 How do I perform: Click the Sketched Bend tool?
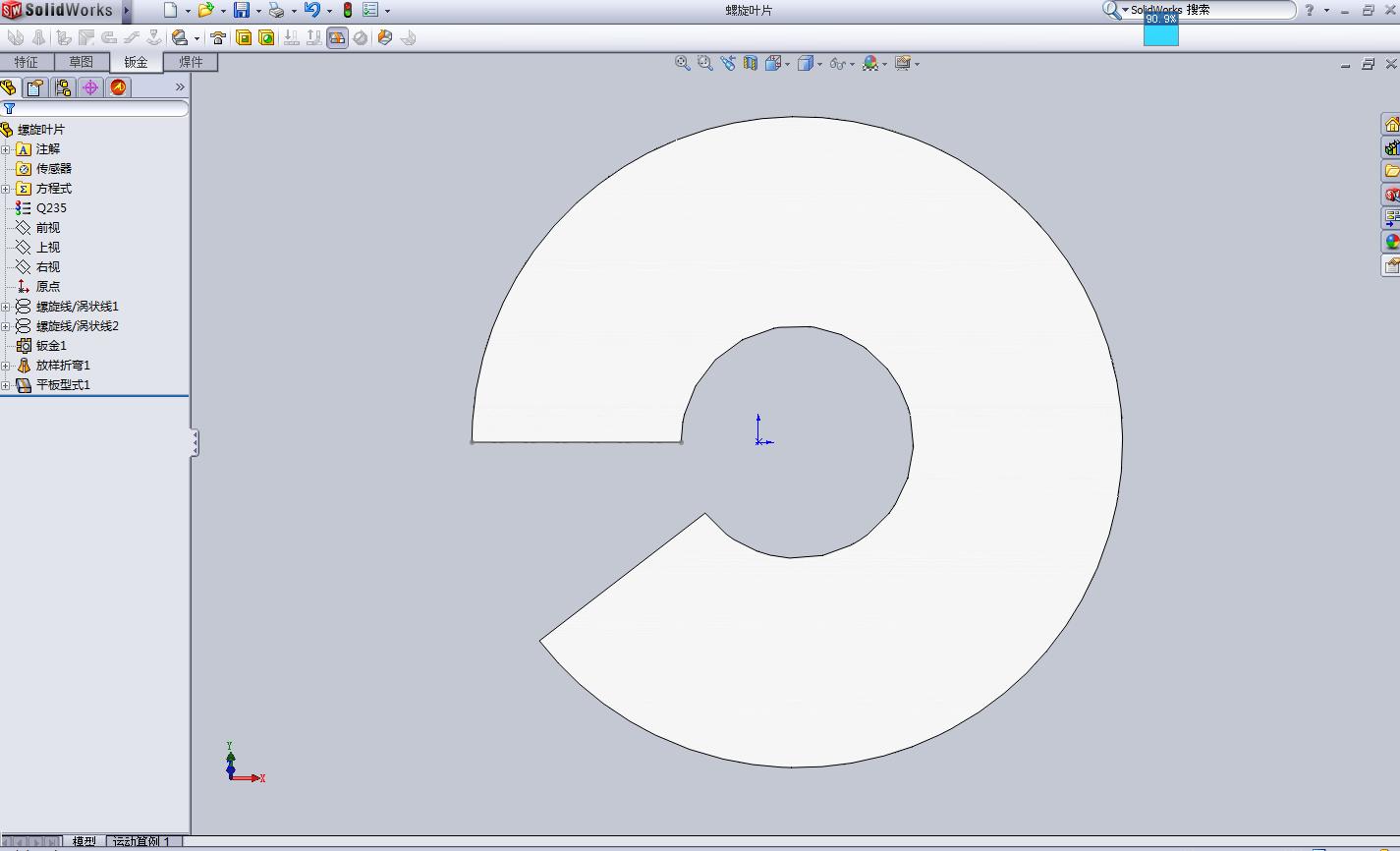pos(154,37)
